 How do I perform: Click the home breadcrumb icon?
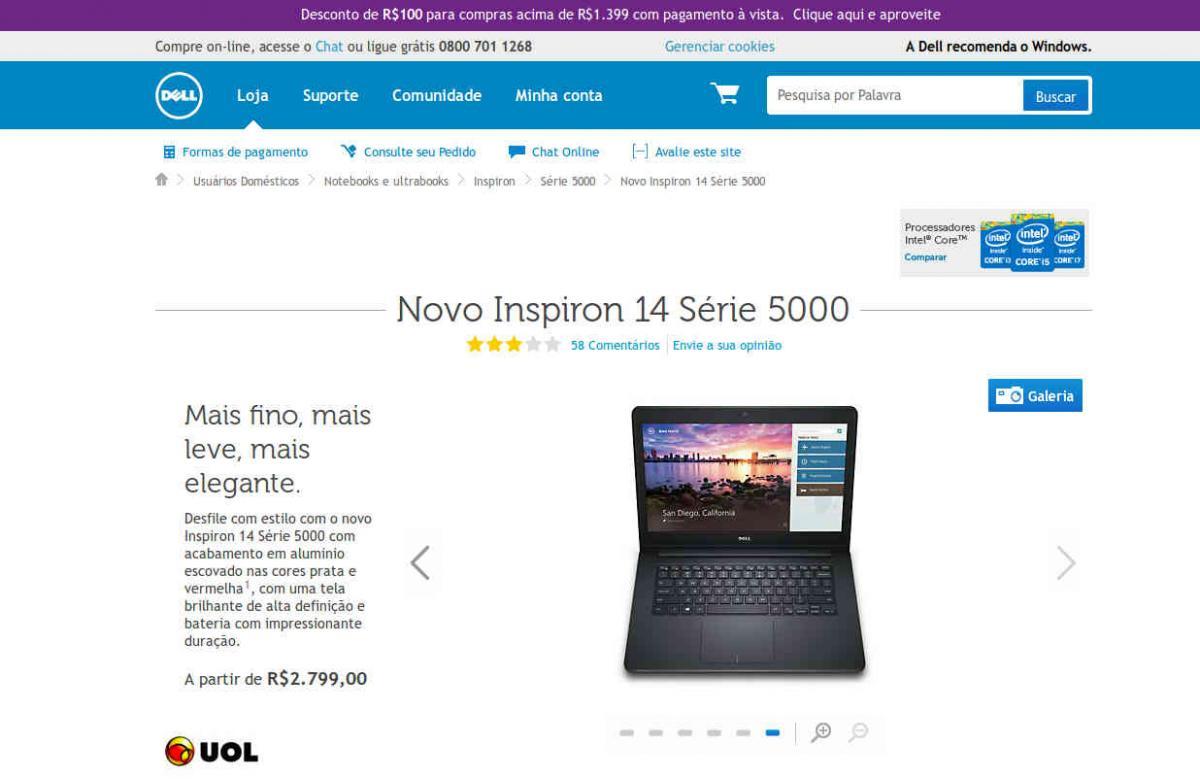(161, 180)
